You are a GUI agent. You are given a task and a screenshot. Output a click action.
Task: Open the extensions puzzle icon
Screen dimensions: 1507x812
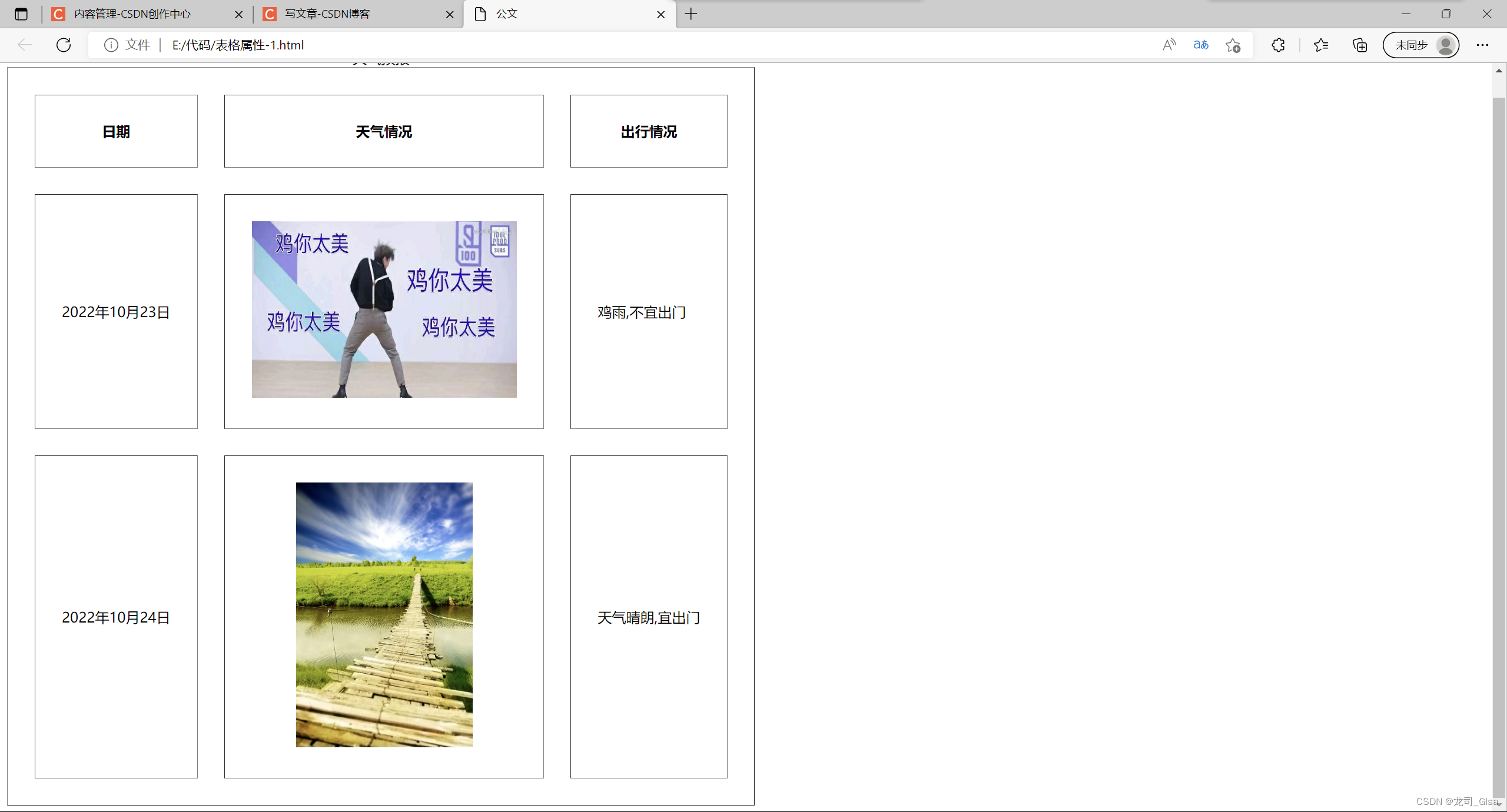(1278, 45)
